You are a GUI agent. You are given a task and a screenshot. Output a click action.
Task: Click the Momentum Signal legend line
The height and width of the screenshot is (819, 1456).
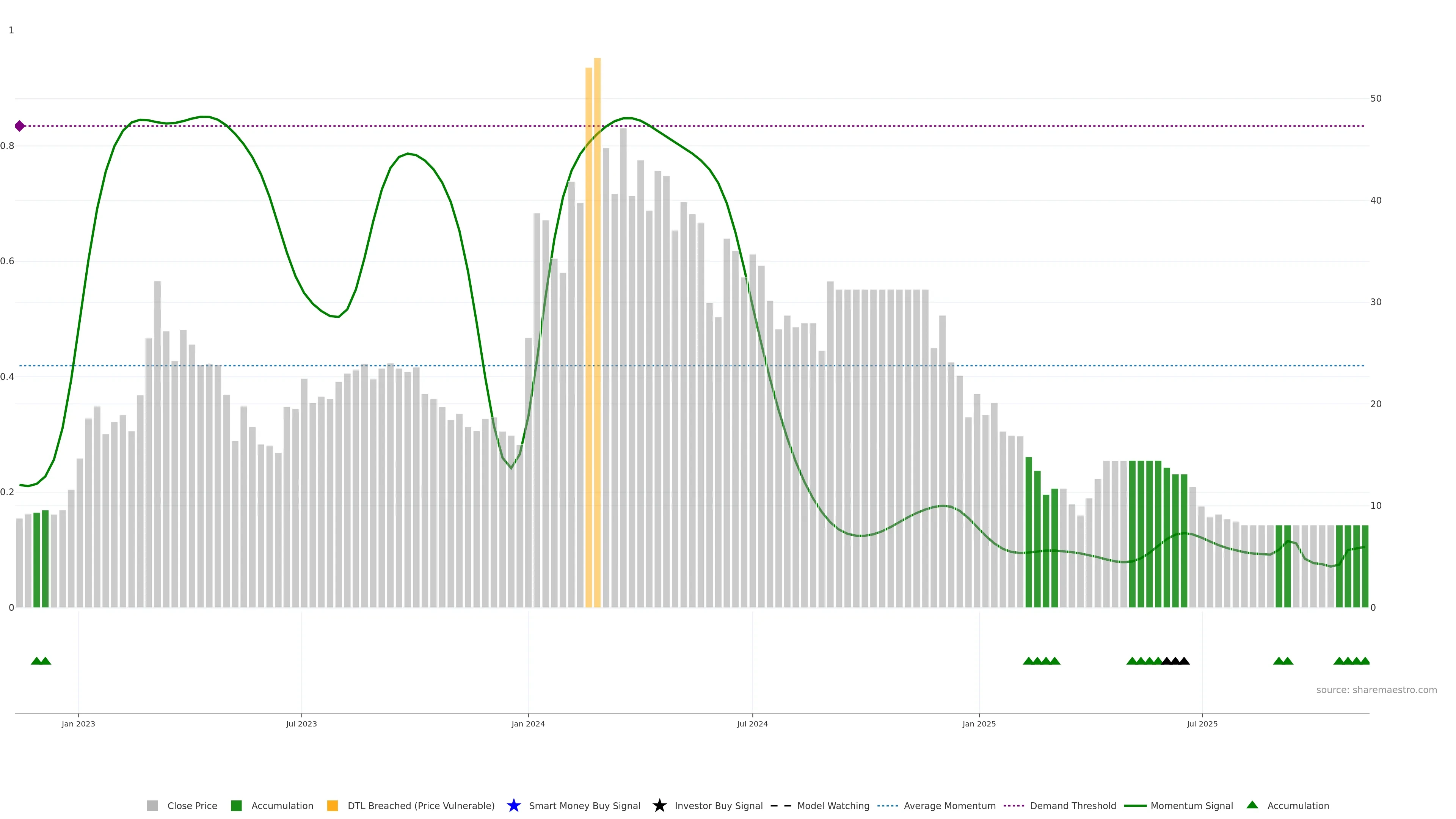[x=1135, y=805]
